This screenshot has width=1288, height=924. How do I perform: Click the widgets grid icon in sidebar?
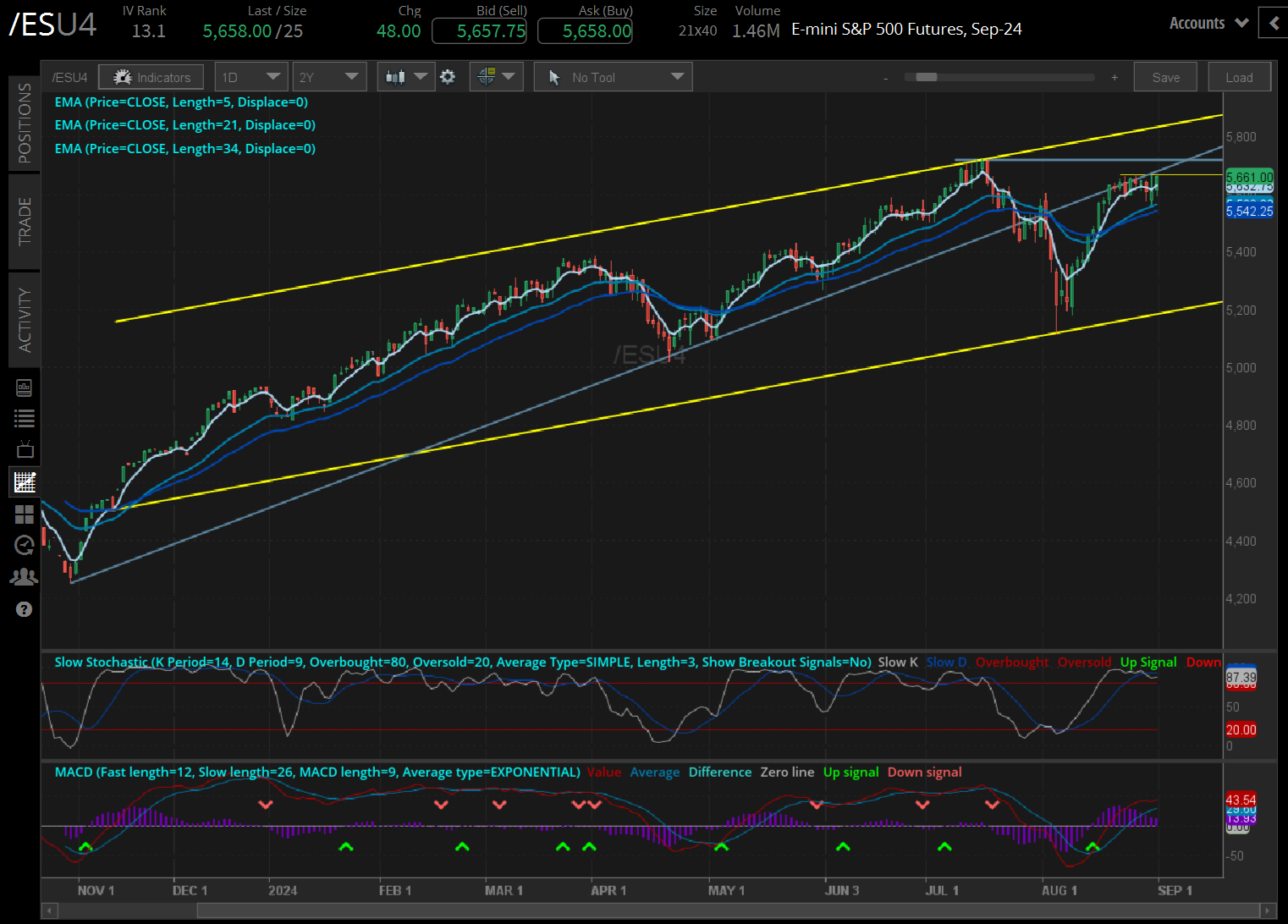click(24, 514)
